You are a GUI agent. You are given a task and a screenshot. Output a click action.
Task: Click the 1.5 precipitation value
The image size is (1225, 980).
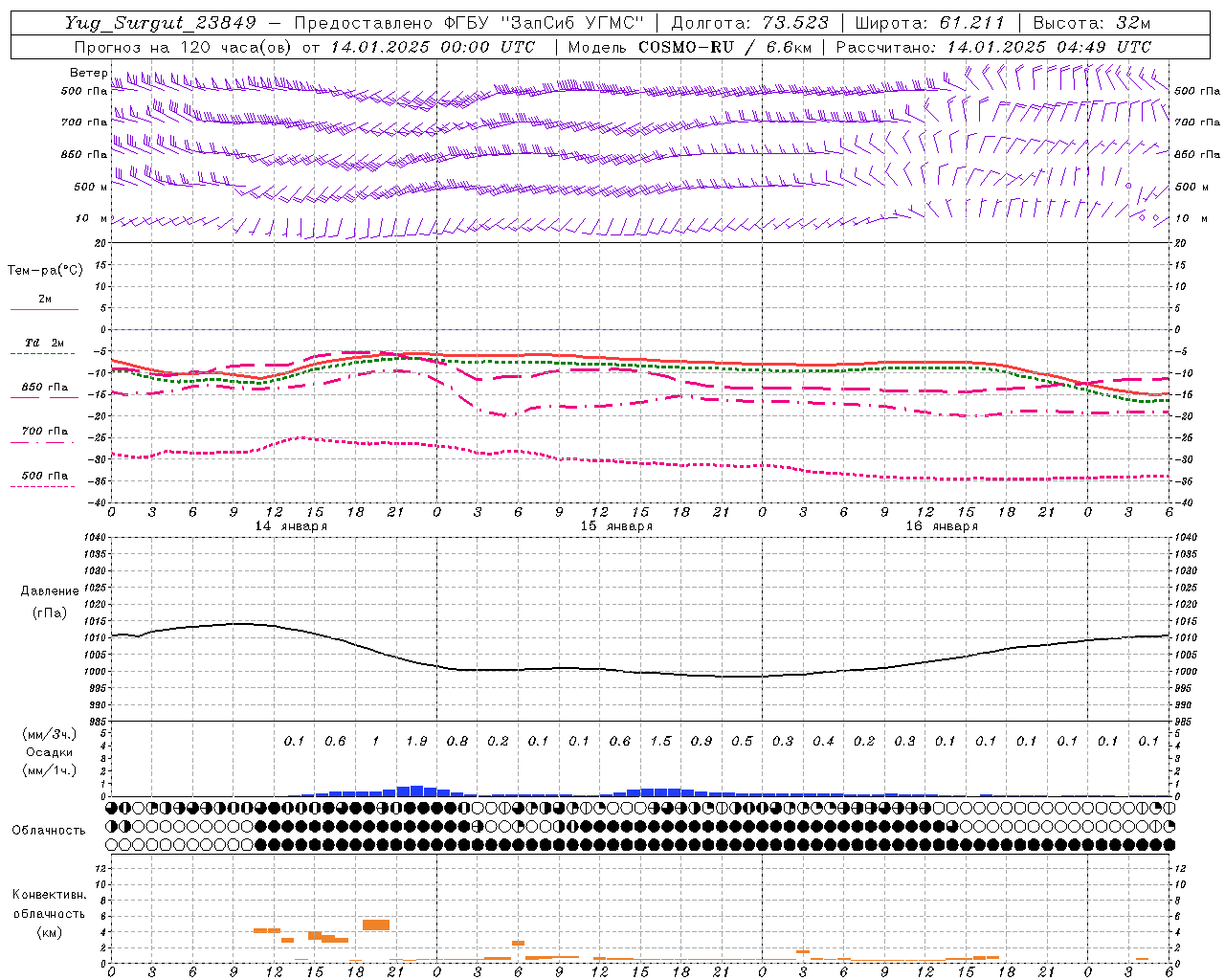[660, 741]
